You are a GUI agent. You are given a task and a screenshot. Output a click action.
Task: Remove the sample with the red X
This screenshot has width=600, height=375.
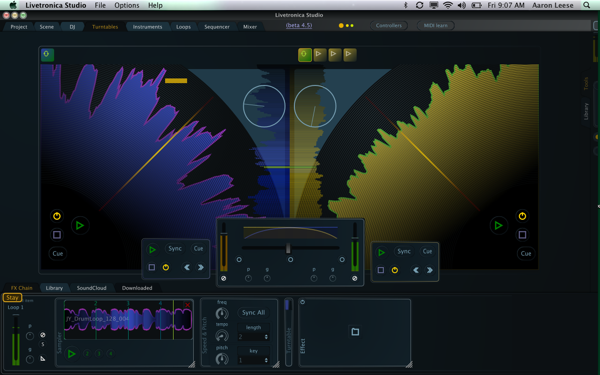[x=188, y=305]
